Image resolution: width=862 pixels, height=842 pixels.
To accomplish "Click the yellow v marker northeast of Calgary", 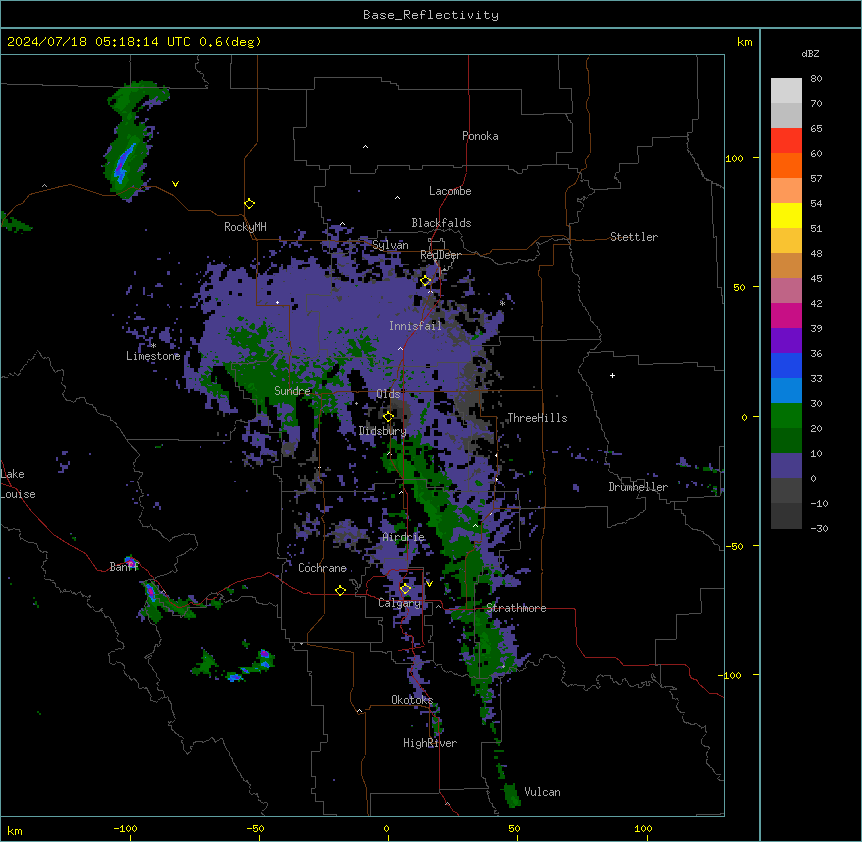I will [429, 584].
